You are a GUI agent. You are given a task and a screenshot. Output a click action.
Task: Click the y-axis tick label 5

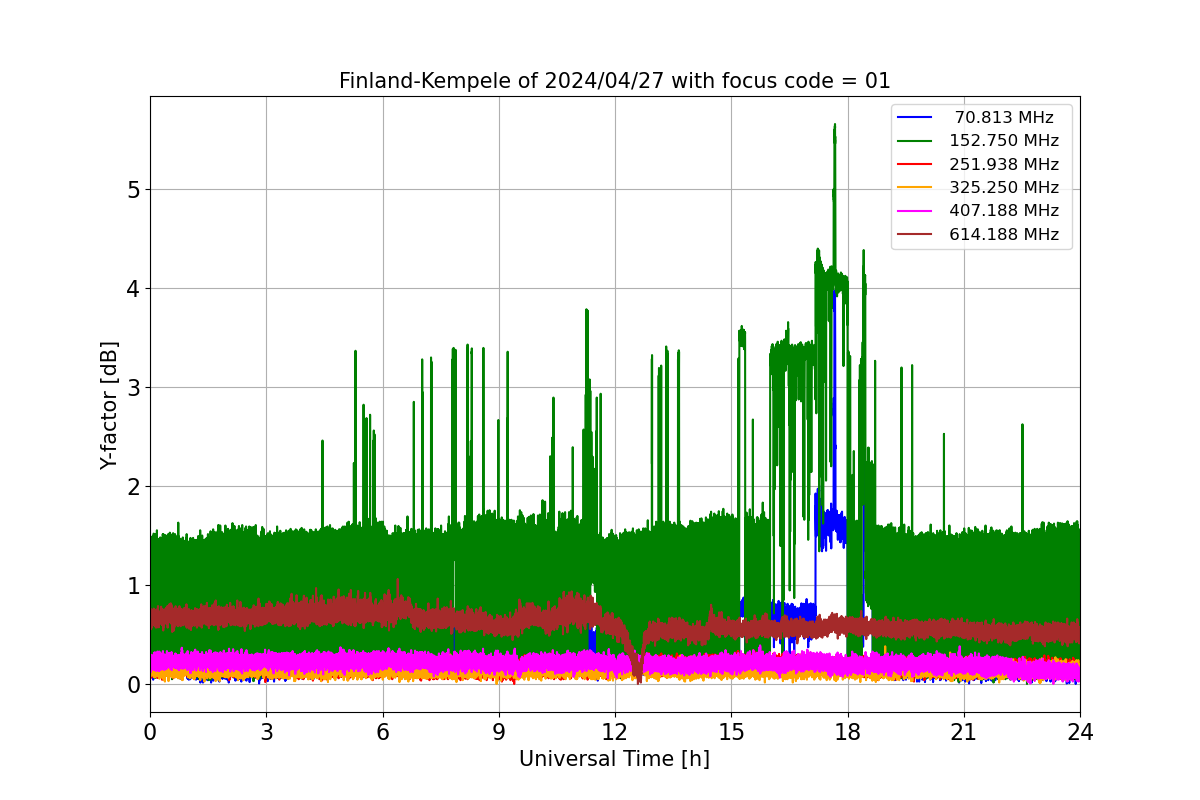[133, 190]
